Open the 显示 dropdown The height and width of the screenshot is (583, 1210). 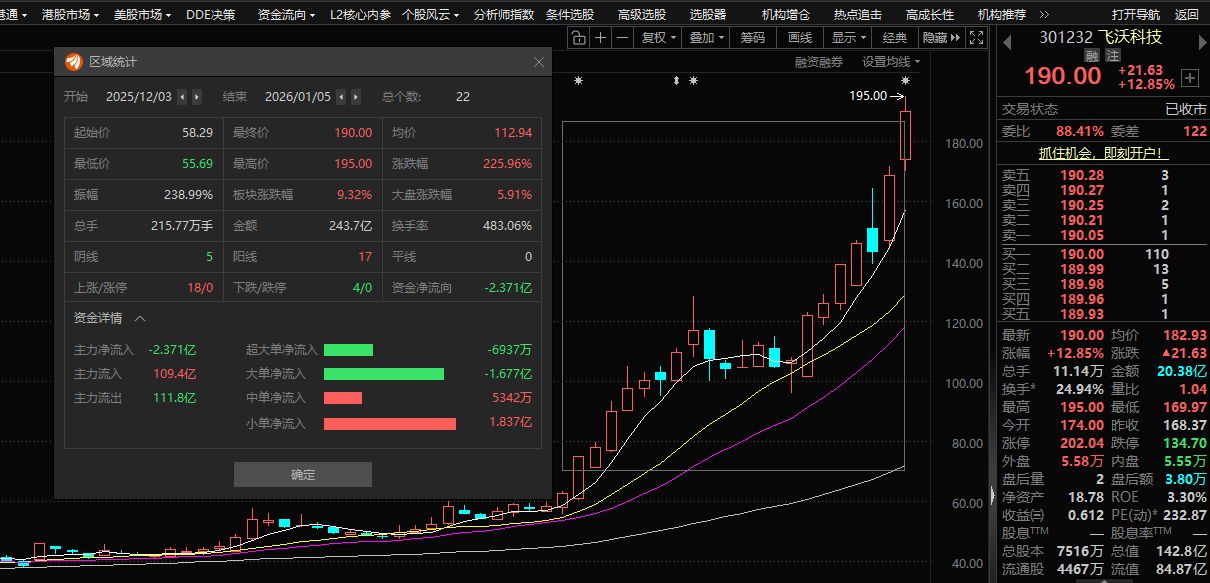click(848, 38)
